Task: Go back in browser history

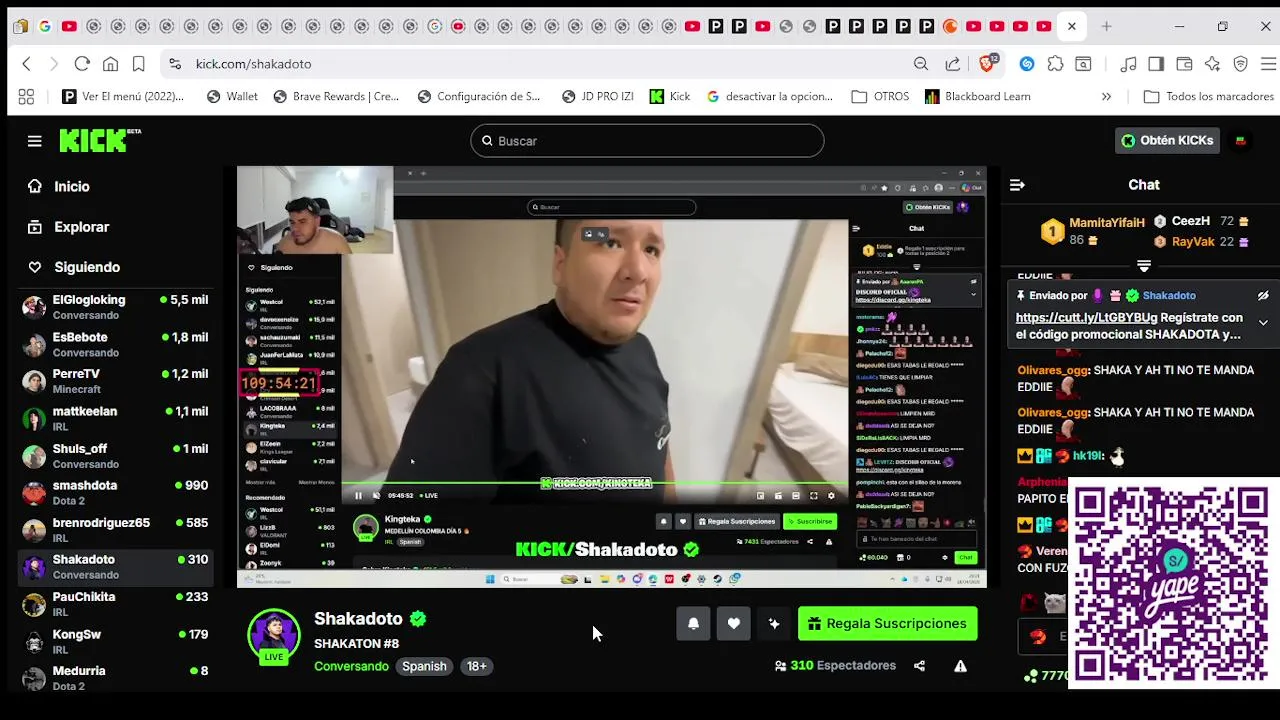Action: 27,64
